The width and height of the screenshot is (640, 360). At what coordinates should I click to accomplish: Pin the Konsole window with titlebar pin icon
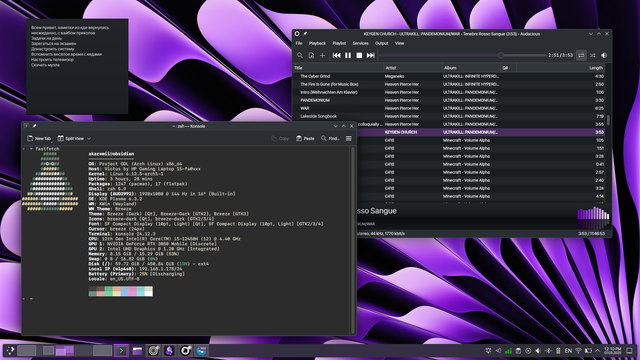point(34,126)
